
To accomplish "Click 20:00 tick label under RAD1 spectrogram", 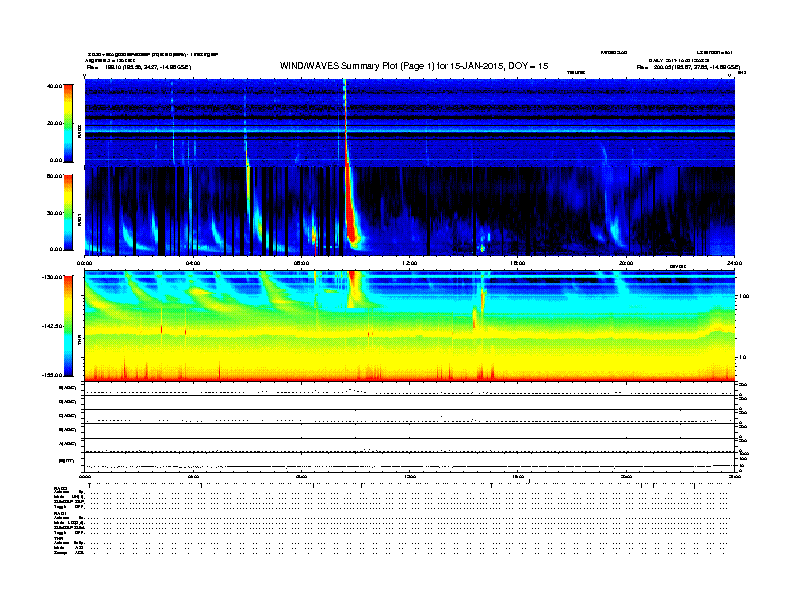I will tap(626, 263).
